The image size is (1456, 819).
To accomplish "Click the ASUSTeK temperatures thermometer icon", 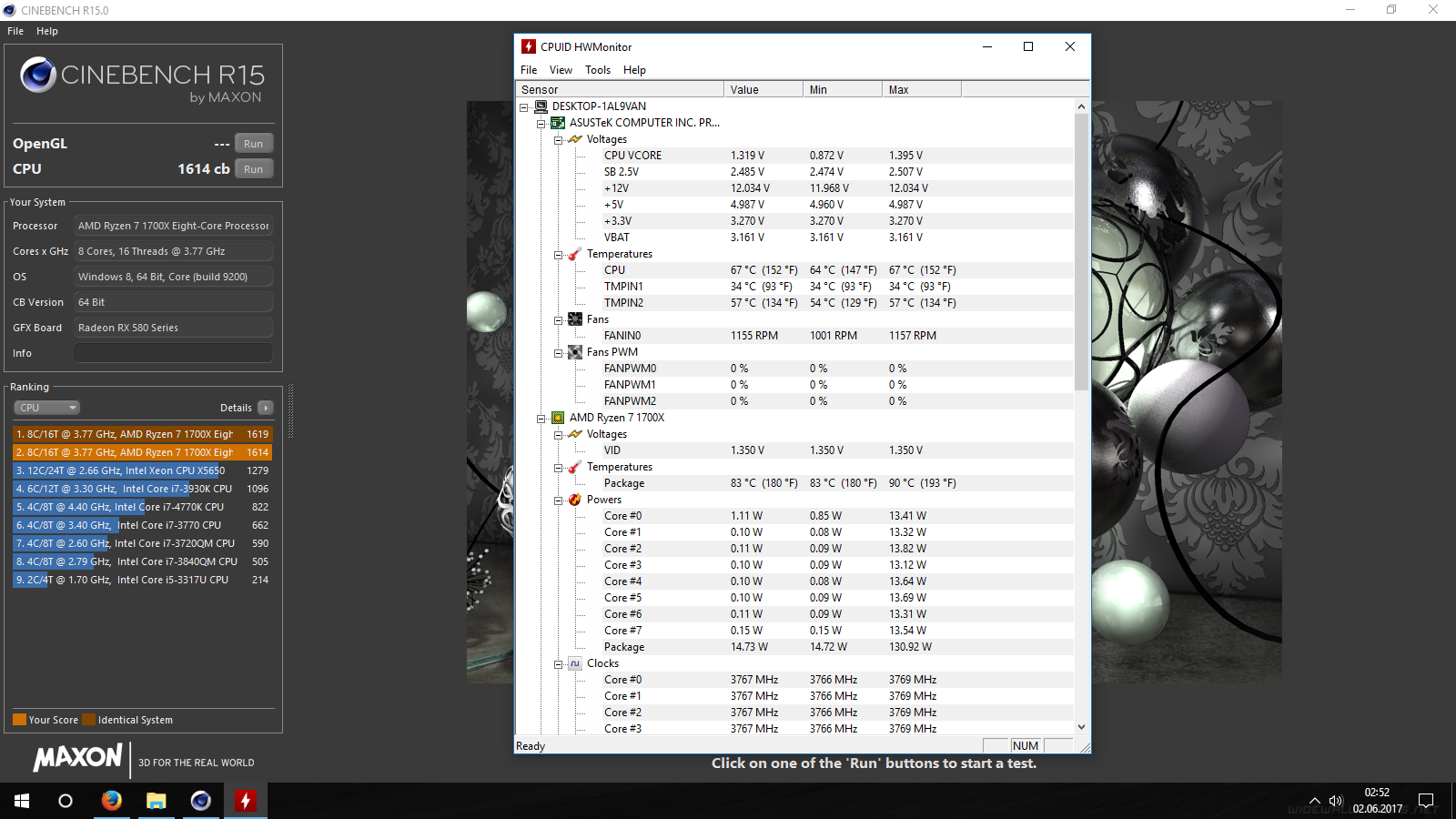I will 575,254.
